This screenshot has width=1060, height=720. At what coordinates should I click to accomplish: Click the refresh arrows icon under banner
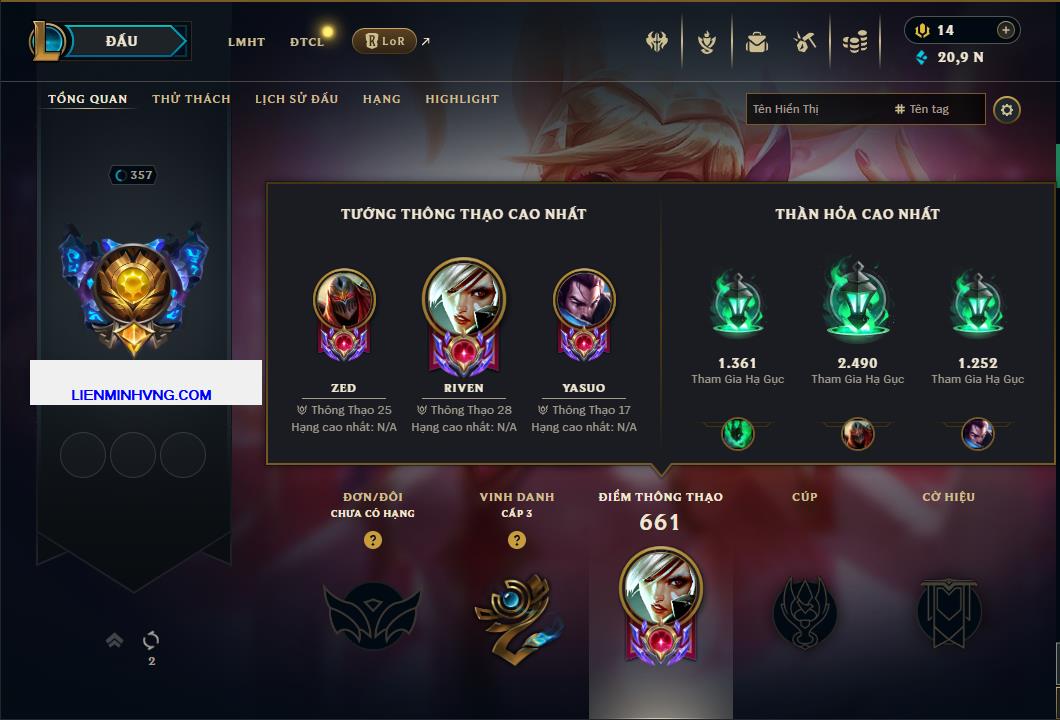[x=151, y=639]
